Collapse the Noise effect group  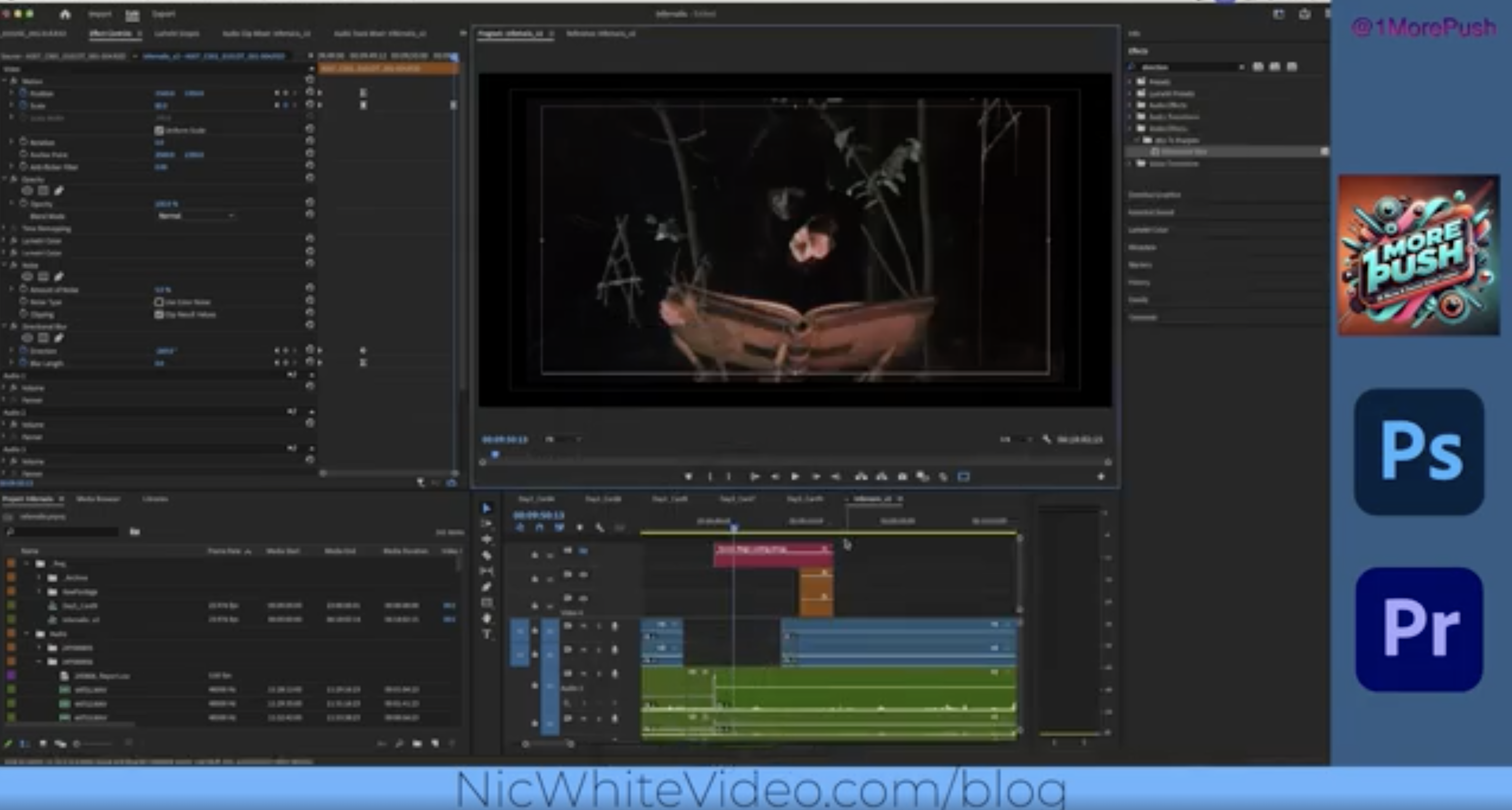(x=5, y=265)
